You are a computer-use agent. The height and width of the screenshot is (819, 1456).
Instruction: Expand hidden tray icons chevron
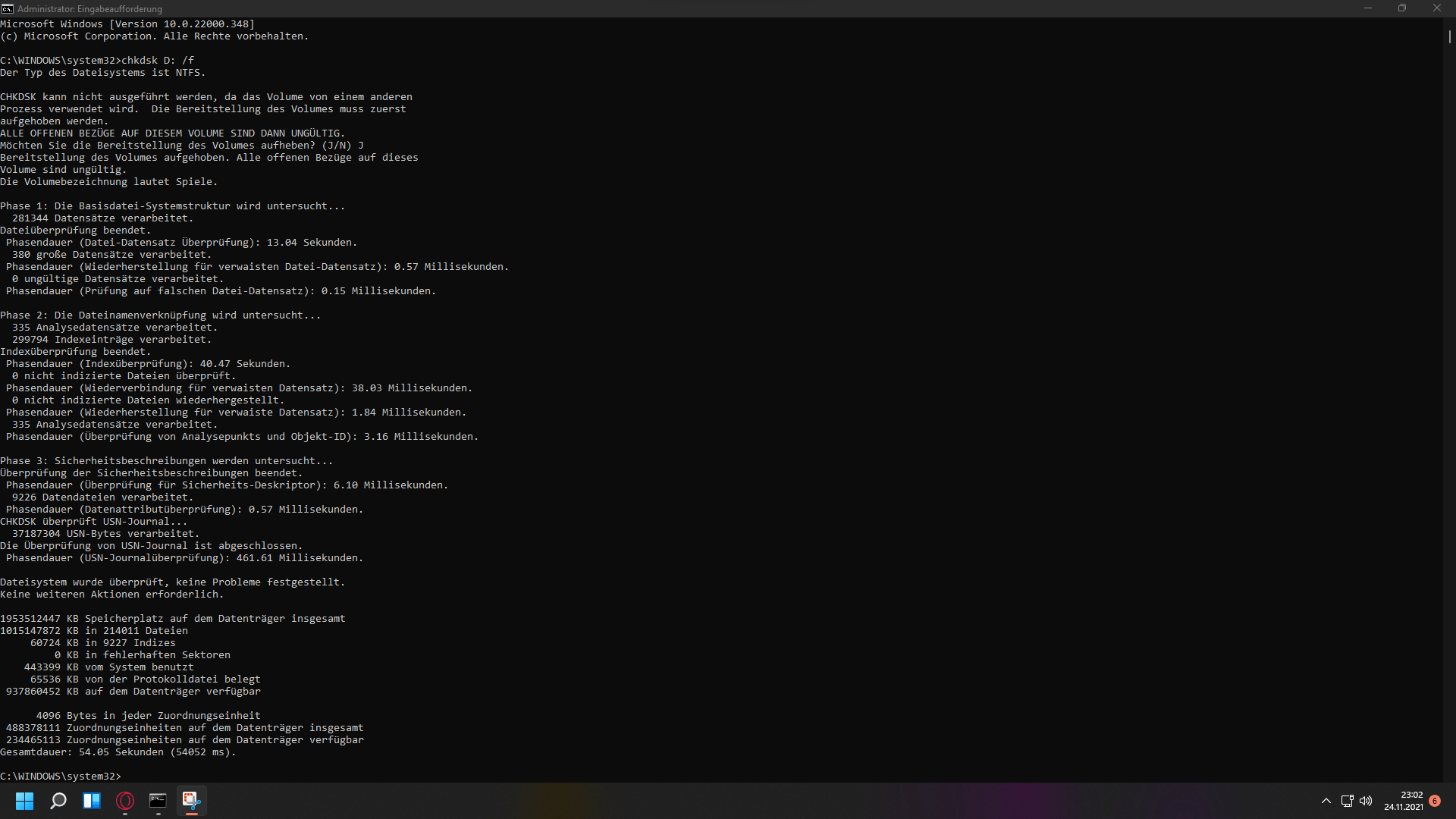(x=1326, y=801)
